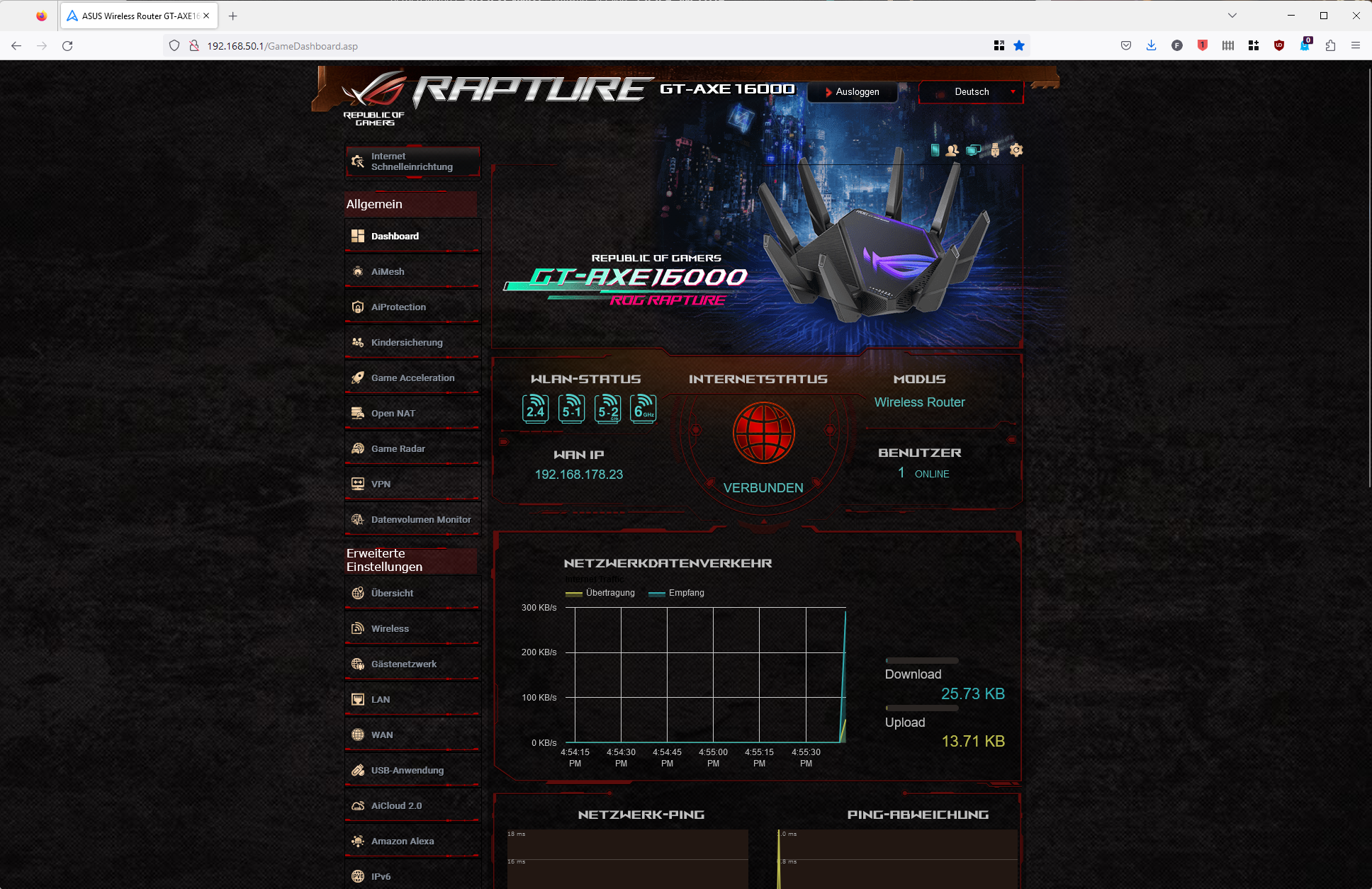Click the USB status icon
This screenshot has height=889, width=1372.
coord(995,150)
